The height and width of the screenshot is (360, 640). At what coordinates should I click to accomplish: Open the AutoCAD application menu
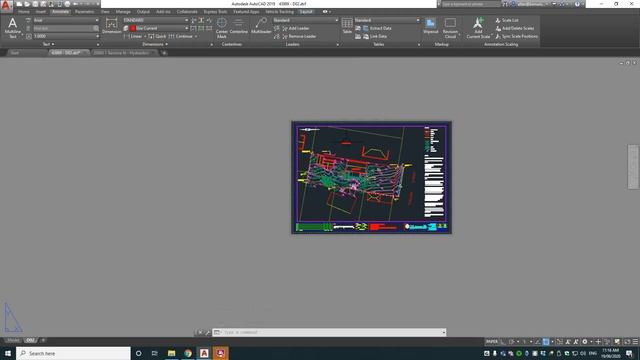click(6, 5)
